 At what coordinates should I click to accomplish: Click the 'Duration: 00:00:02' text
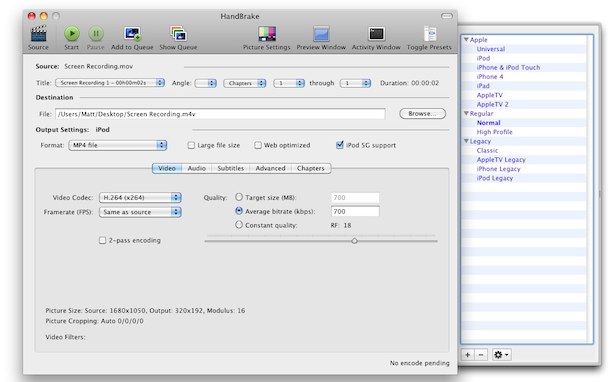pyautogui.click(x=409, y=83)
